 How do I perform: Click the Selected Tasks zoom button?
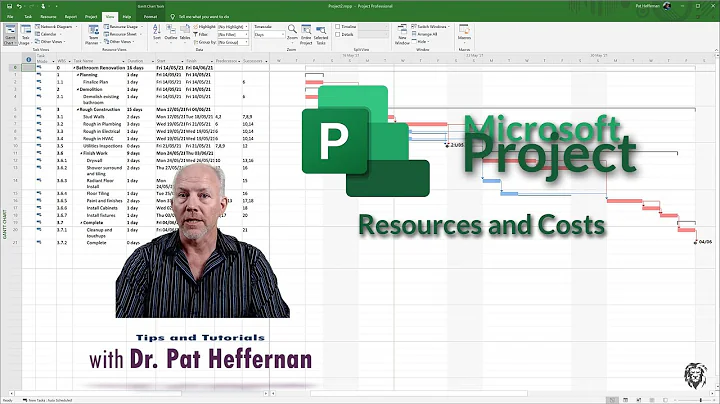(x=321, y=35)
